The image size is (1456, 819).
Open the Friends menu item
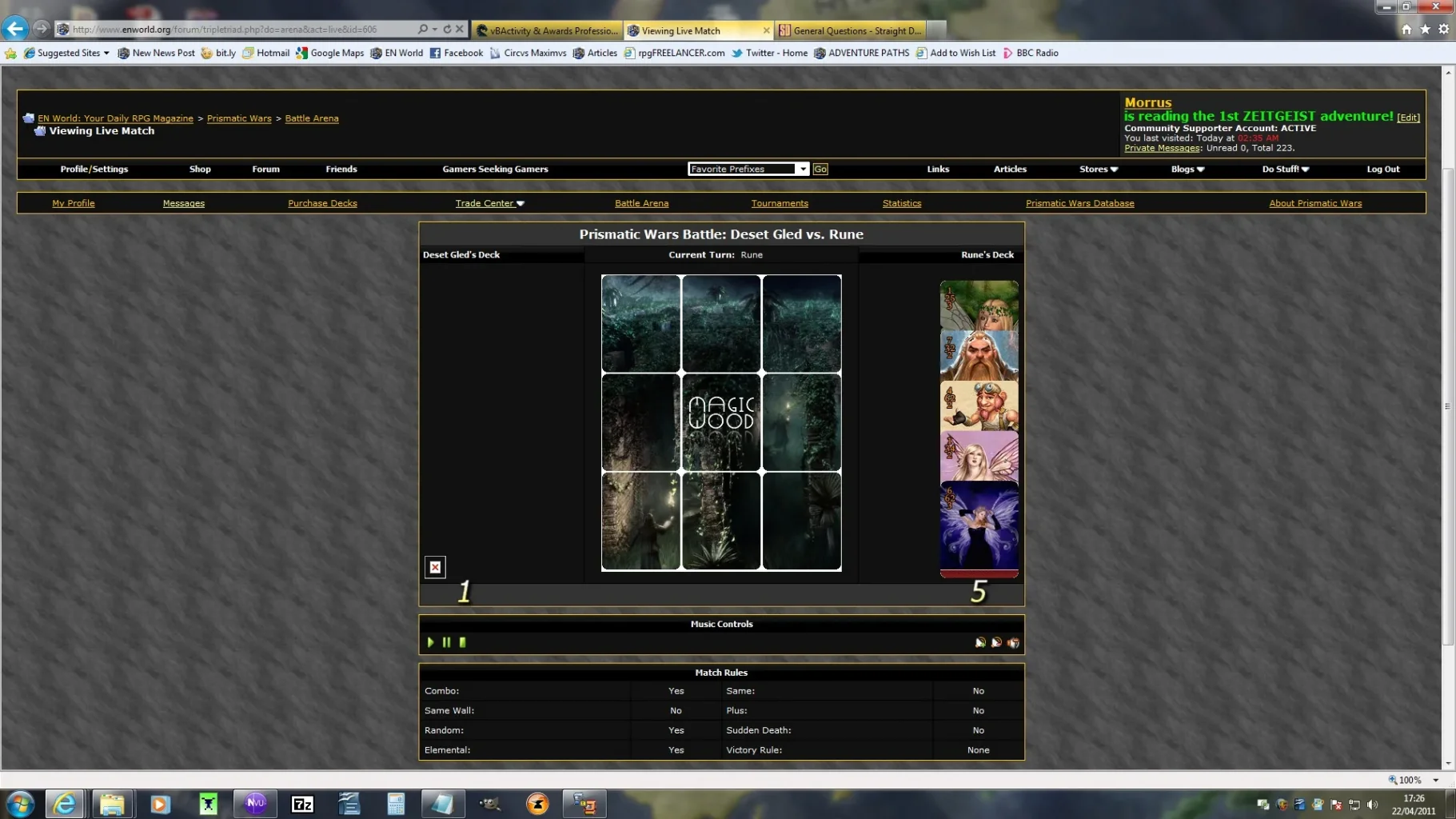(x=341, y=169)
